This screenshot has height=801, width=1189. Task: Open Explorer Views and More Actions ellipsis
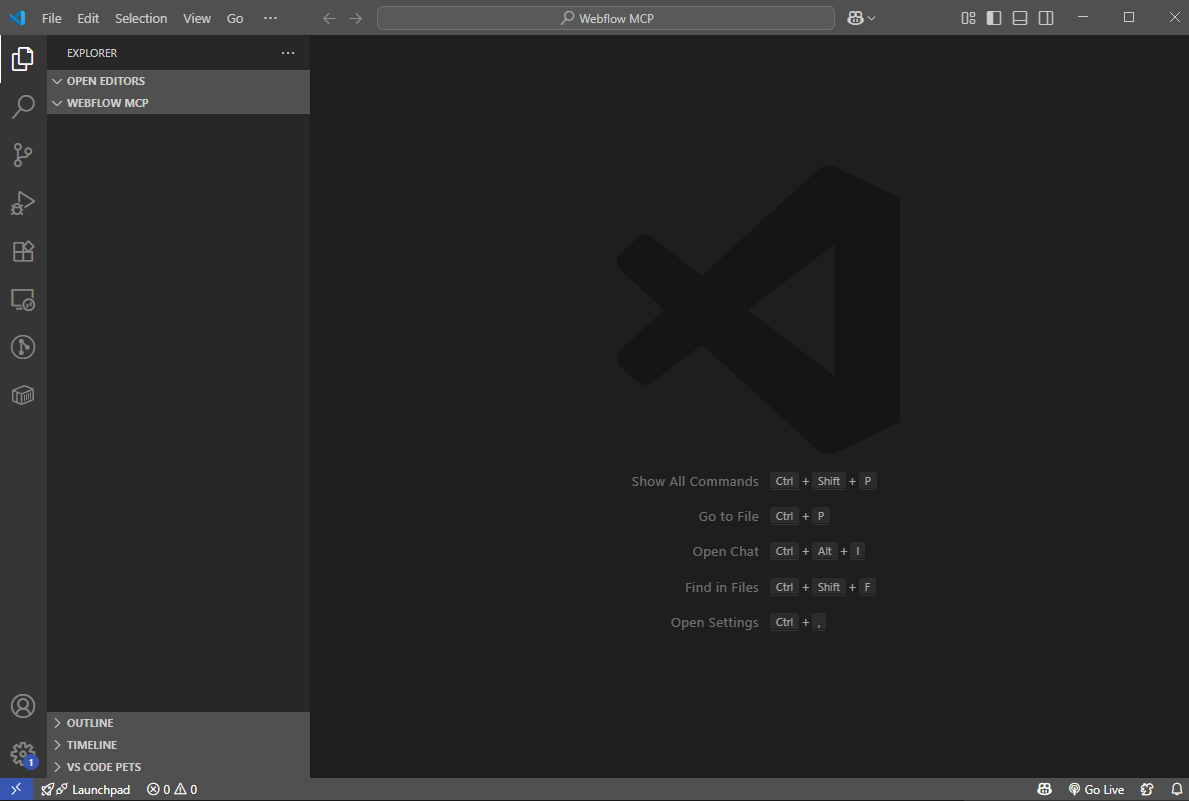coord(288,53)
